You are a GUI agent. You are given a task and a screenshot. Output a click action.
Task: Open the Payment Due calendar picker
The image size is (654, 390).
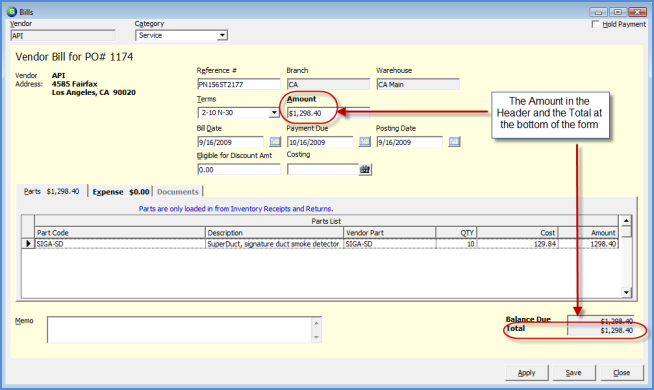click(x=365, y=142)
